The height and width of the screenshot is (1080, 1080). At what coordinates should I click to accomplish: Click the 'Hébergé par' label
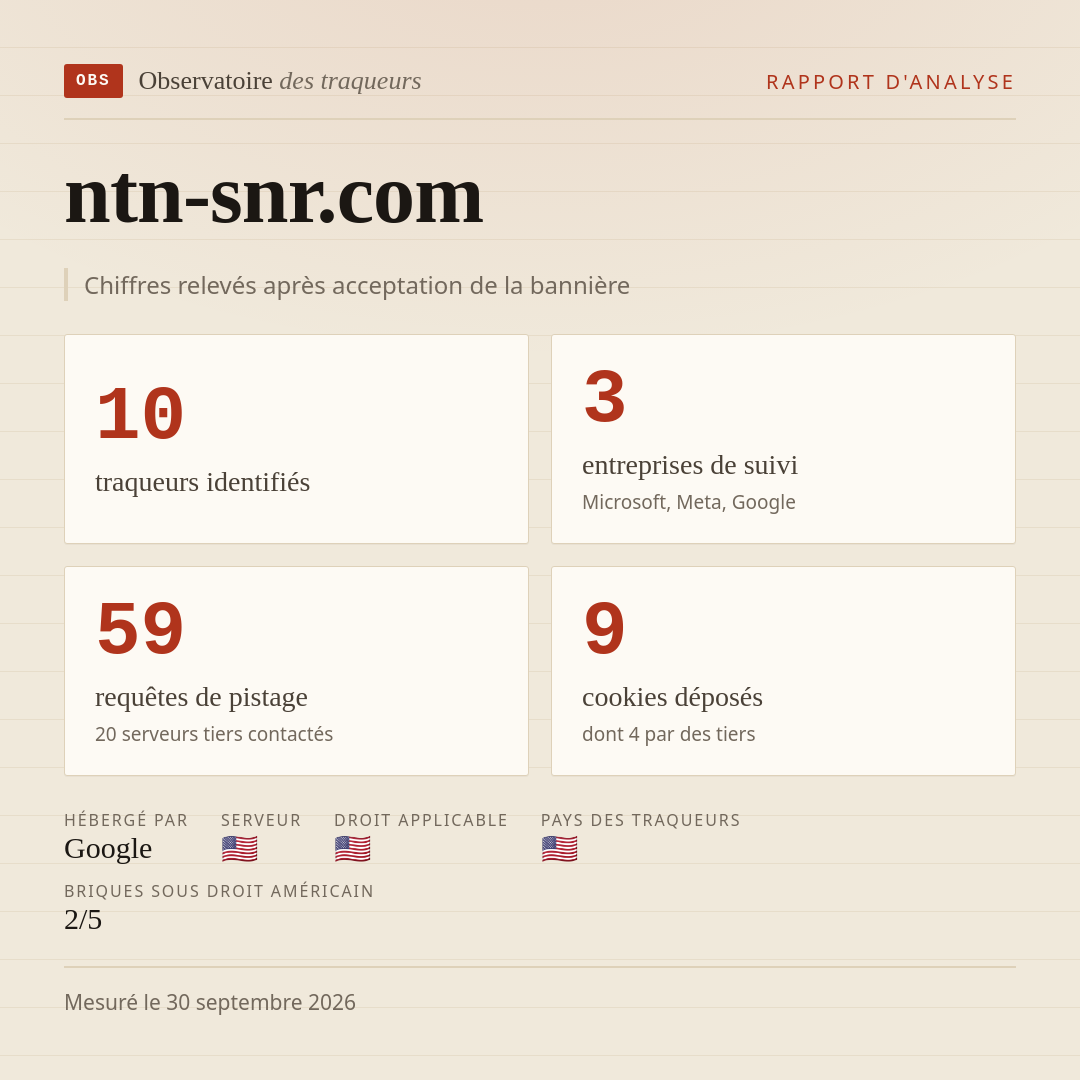pyautogui.click(x=126, y=820)
